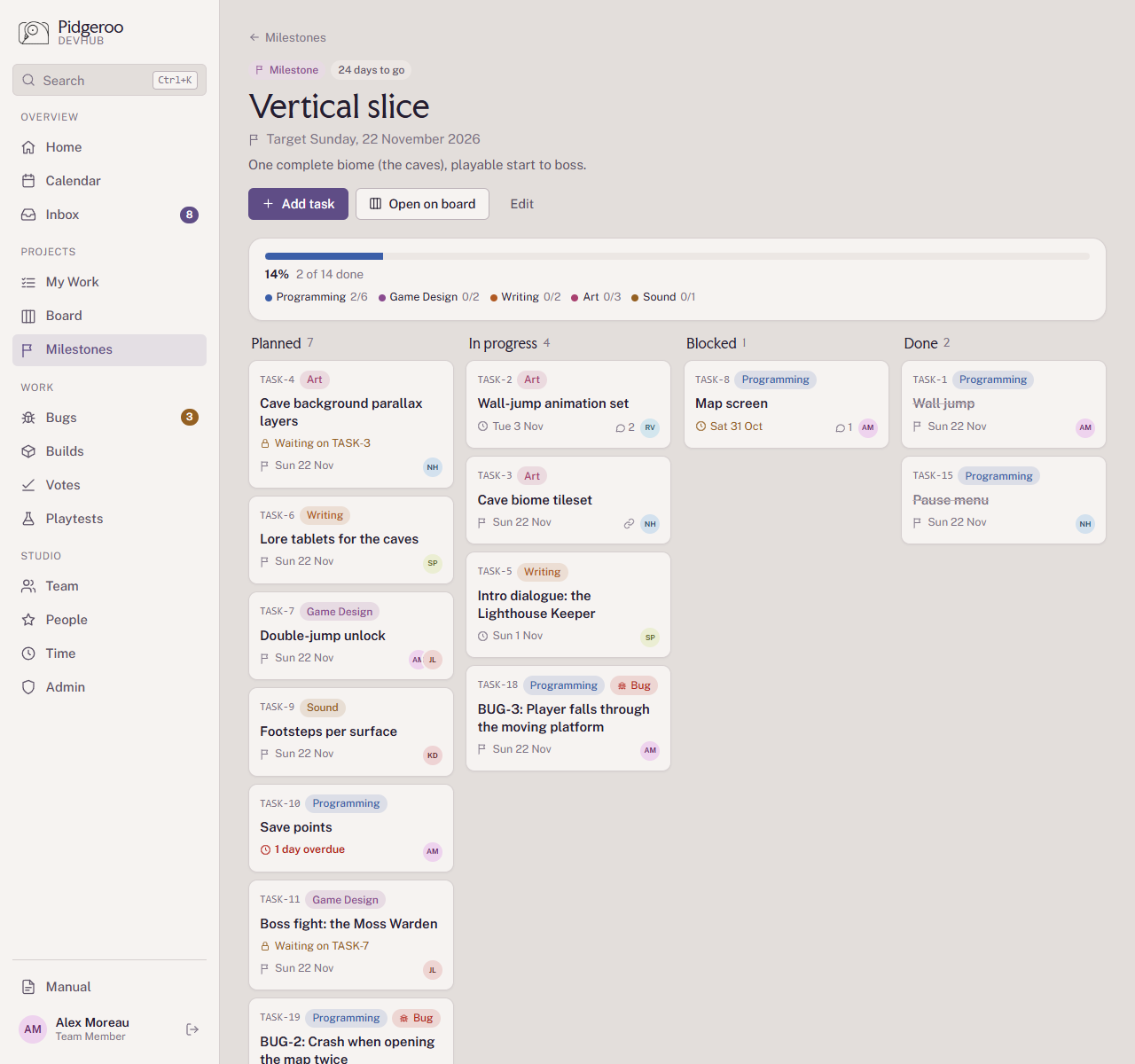The height and width of the screenshot is (1064, 1135).
Task: Click the 1 day overdue clock icon
Action: [265, 849]
